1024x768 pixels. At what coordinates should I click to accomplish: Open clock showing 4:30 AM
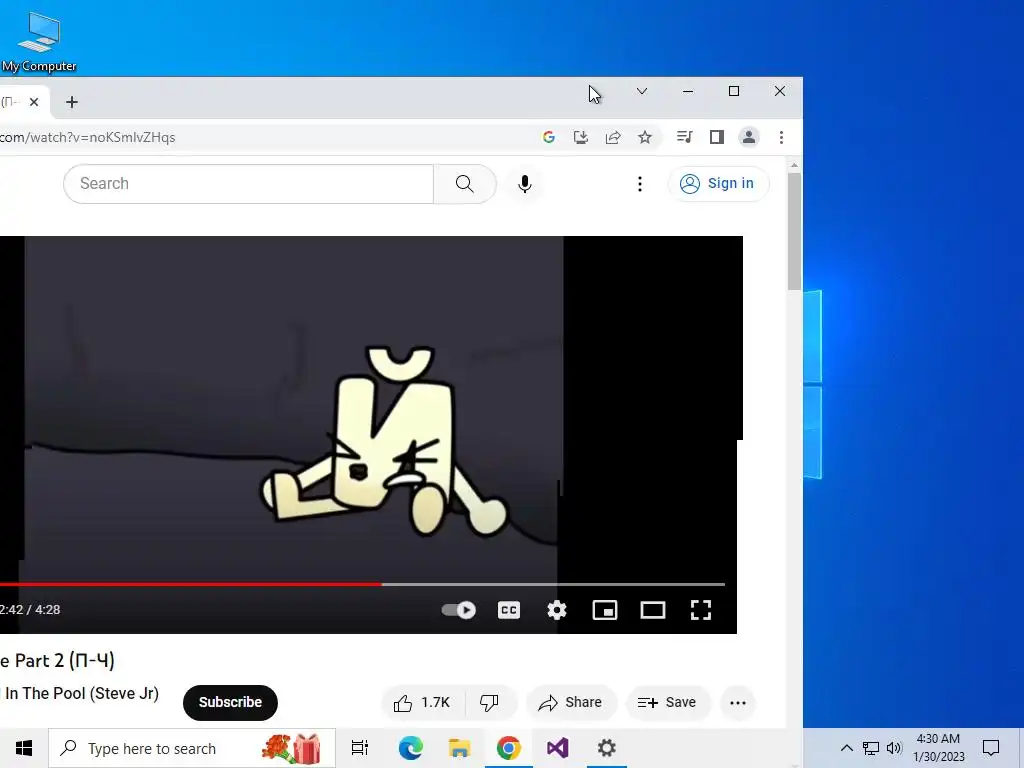tap(938, 748)
